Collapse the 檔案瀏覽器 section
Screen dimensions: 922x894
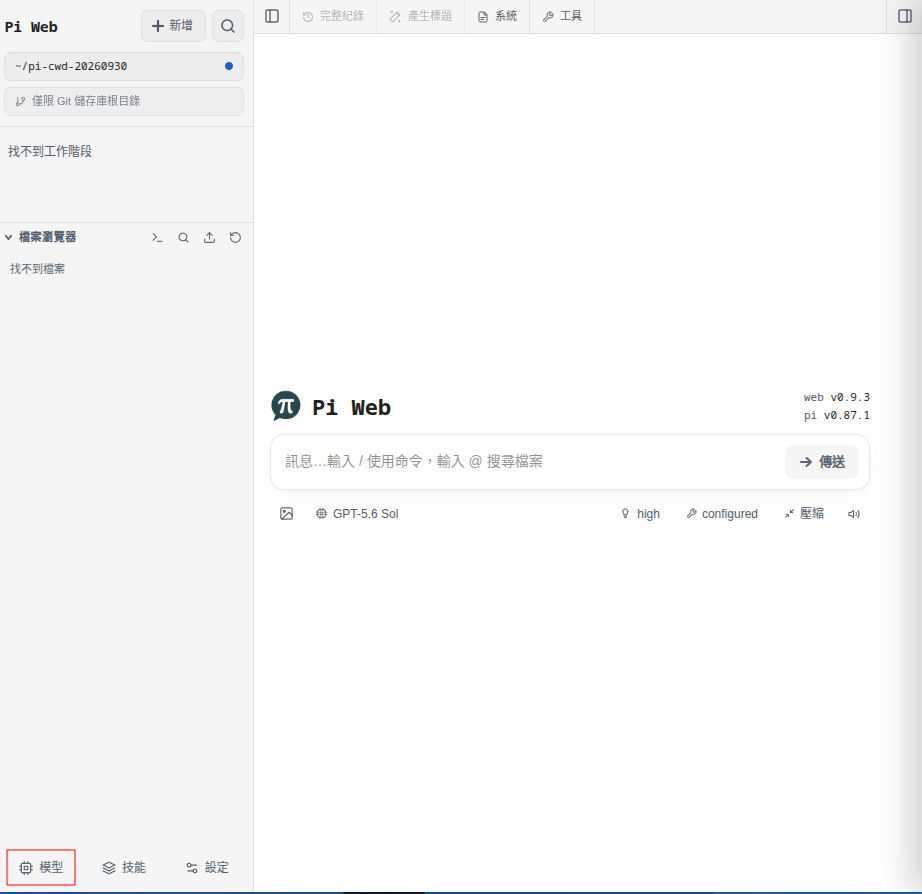coord(41,237)
